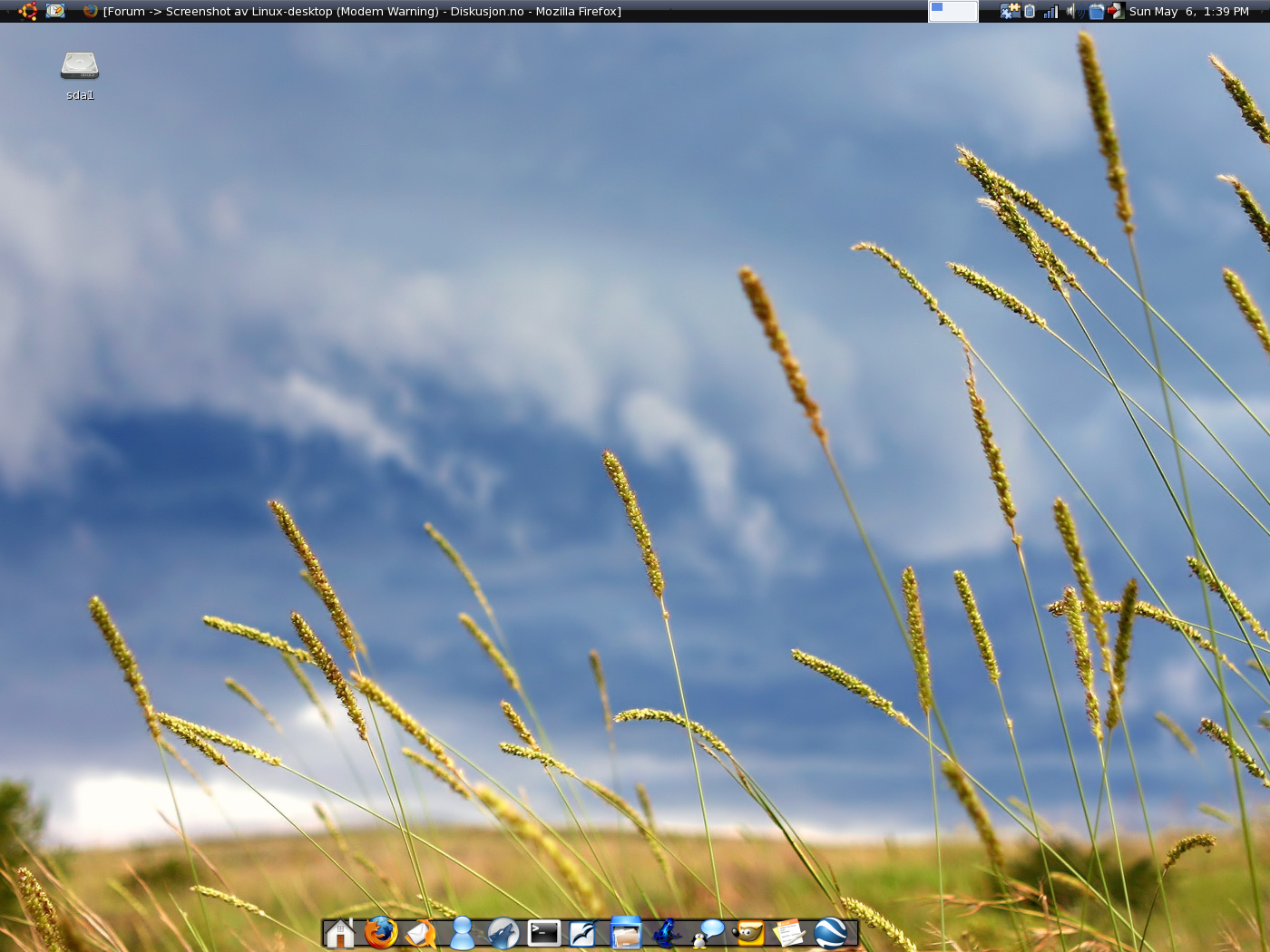Open the sticky notes app in dock
Viewport: 1270px width, 952px height.
pyautogui.click(x=789, y=933)
